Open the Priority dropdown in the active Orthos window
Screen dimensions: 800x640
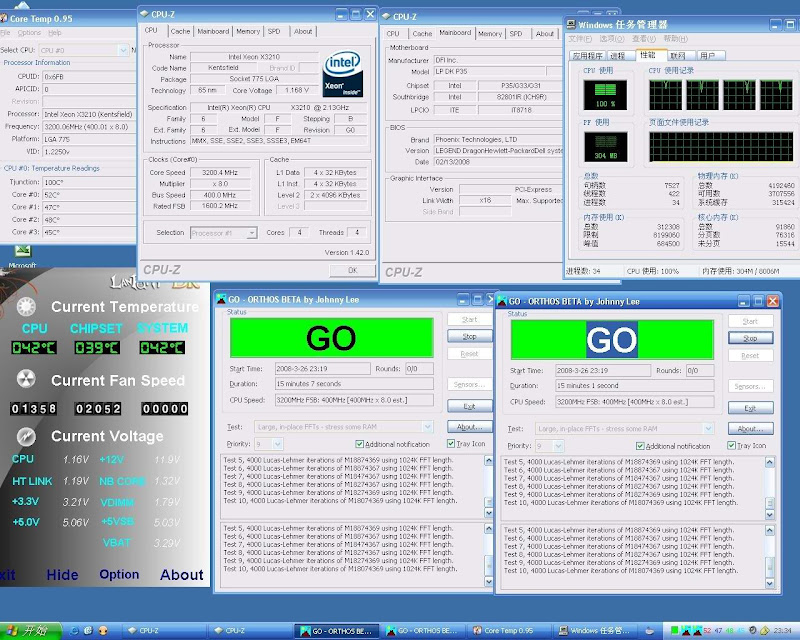[559, 446]
